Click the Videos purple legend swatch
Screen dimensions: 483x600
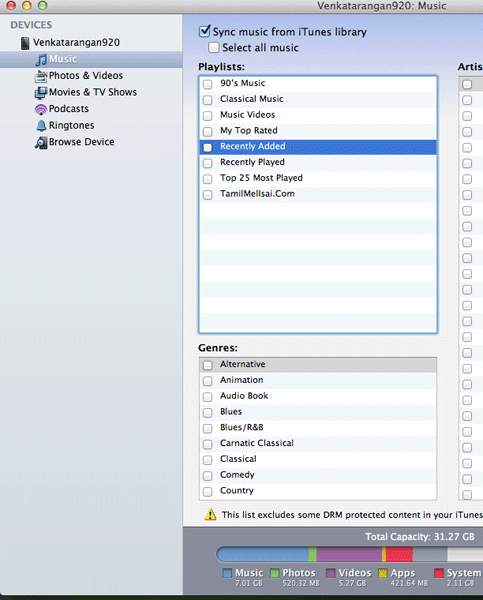[x=331, y=573]
